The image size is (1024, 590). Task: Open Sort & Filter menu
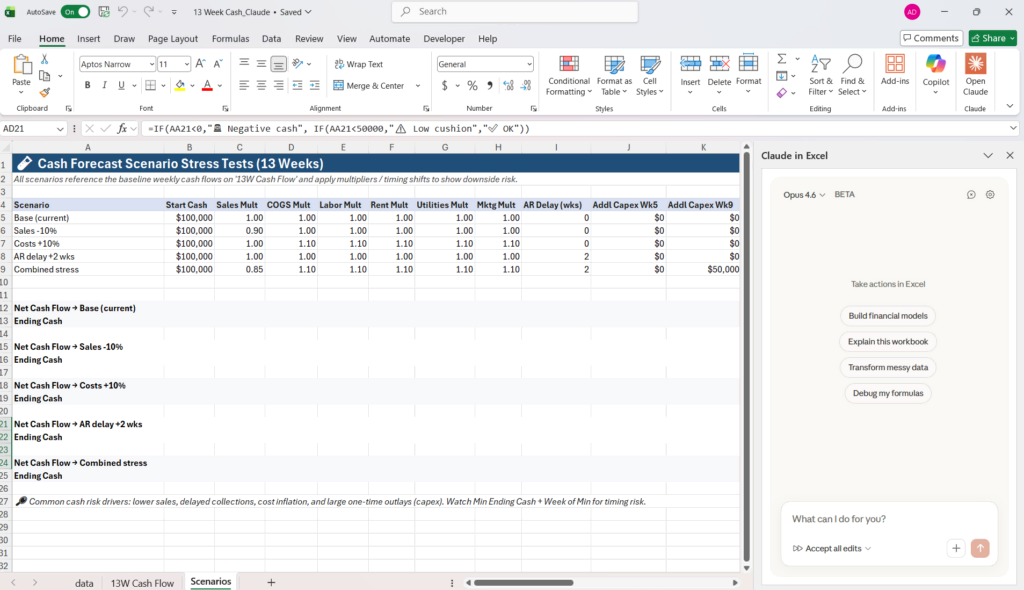tap(821, 76)
